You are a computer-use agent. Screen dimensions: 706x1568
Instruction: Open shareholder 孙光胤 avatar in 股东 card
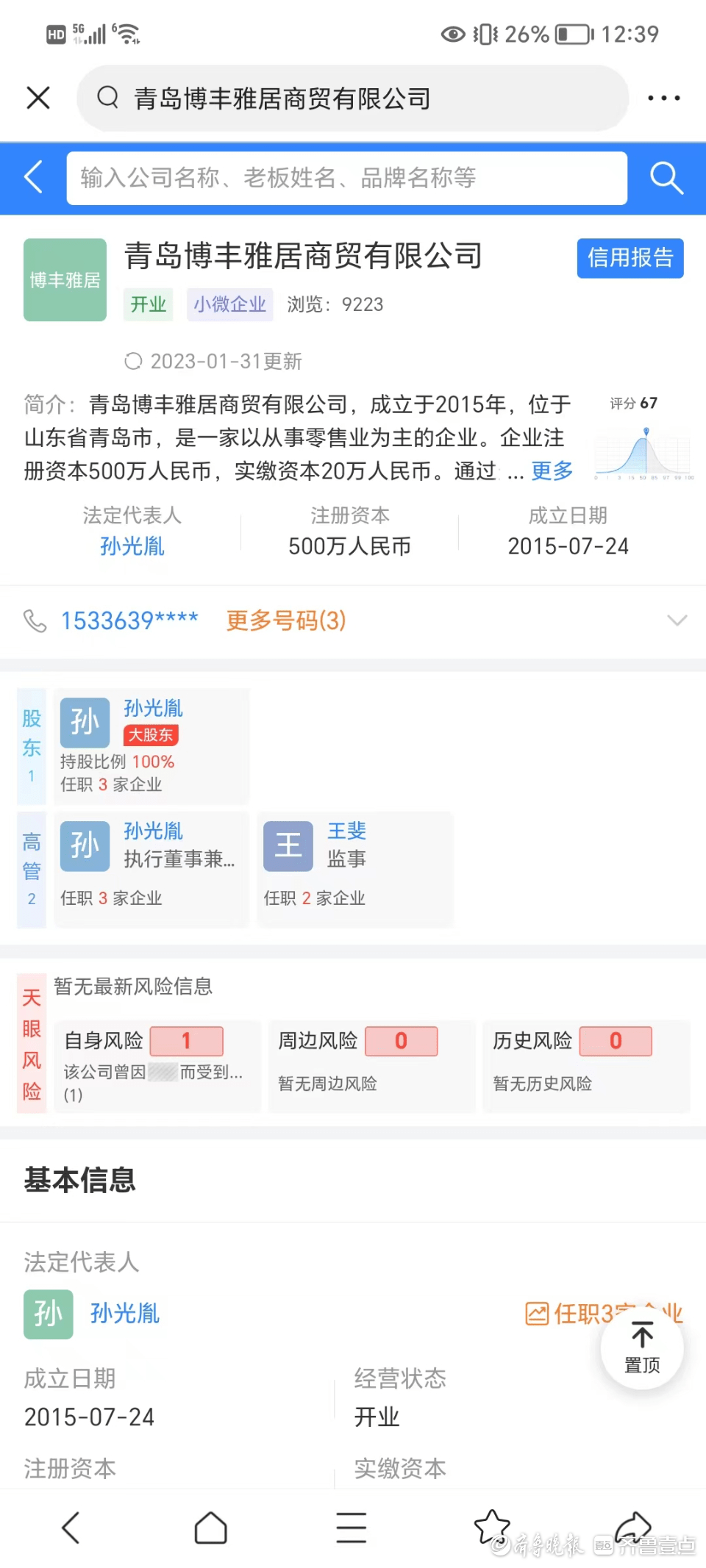(x=85, y=722)
